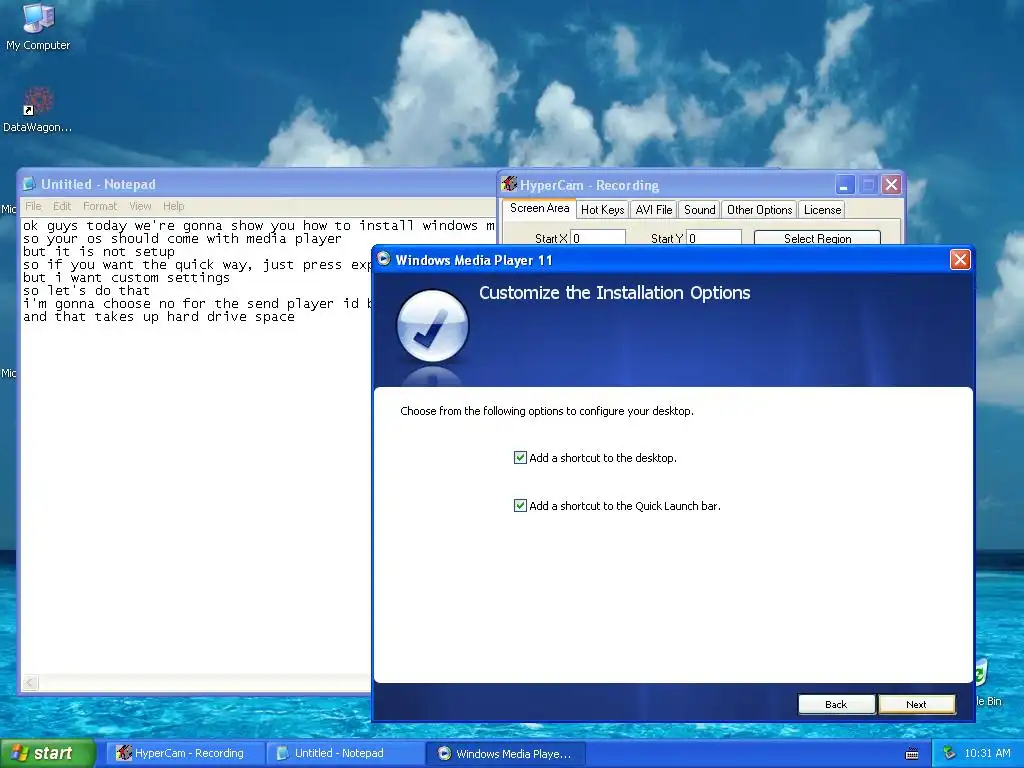Open Notepad Edit menu
The image size is (1024, 768).
click(62, 206)
